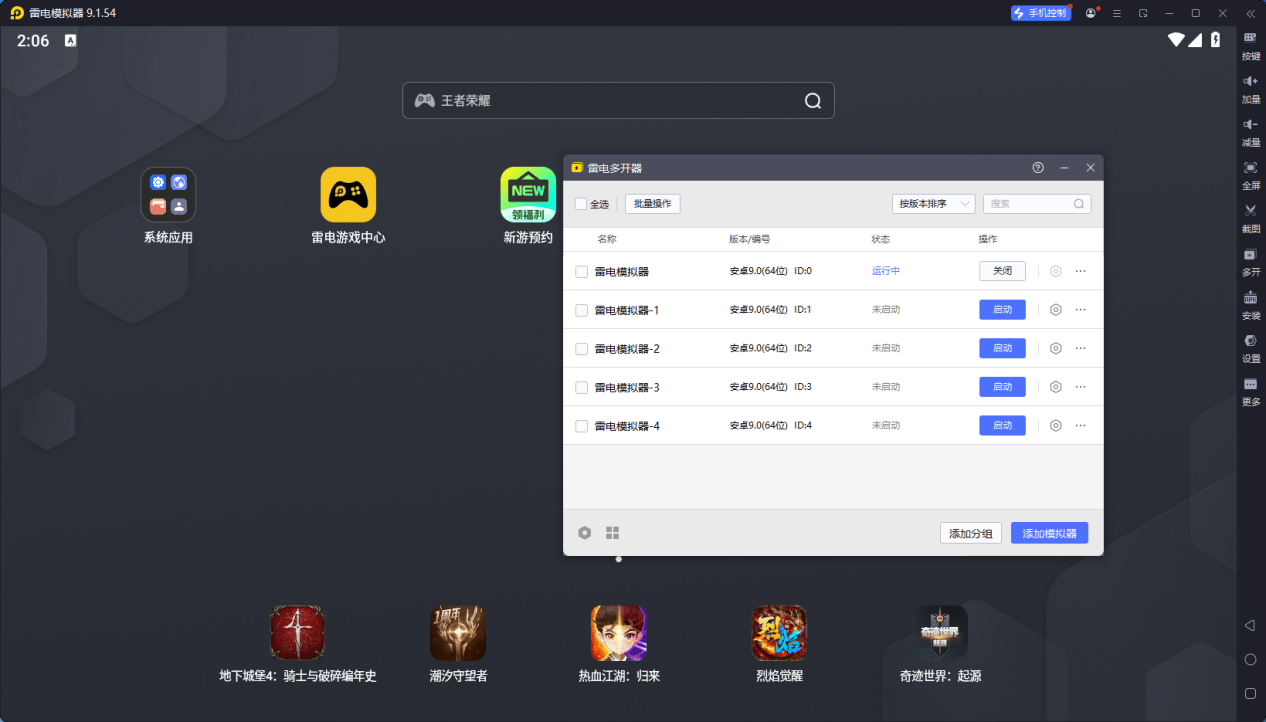The width and height of the screenshot is (1266, 722).
Task: Select the checkbox for 雷电模拟器-2
Action: 581,348
